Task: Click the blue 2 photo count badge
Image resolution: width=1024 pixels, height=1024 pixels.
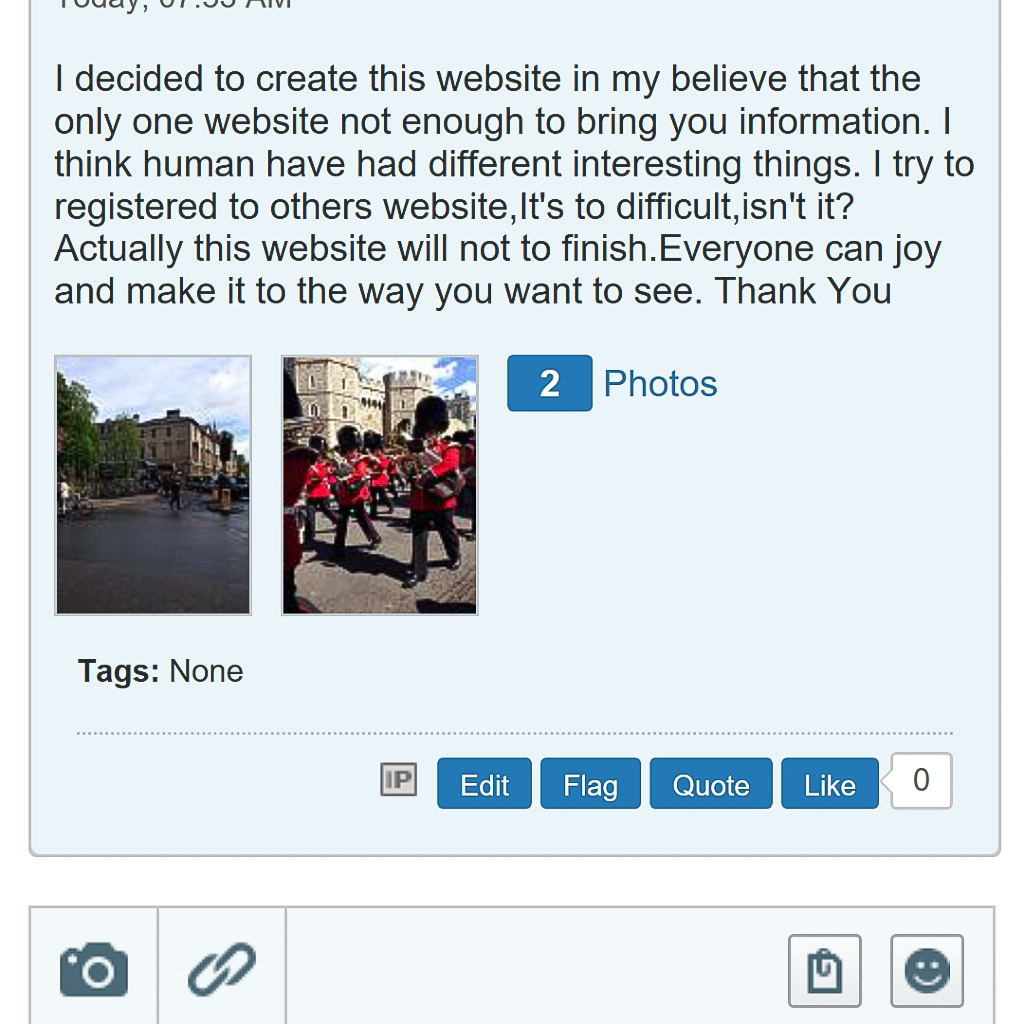Action: point(549,383)
